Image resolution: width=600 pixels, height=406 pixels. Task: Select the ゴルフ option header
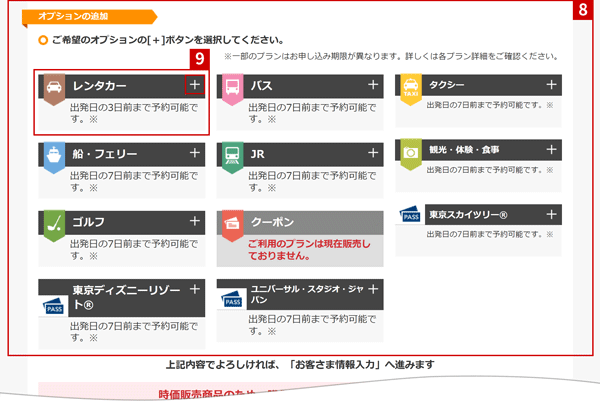pos(120,221)
